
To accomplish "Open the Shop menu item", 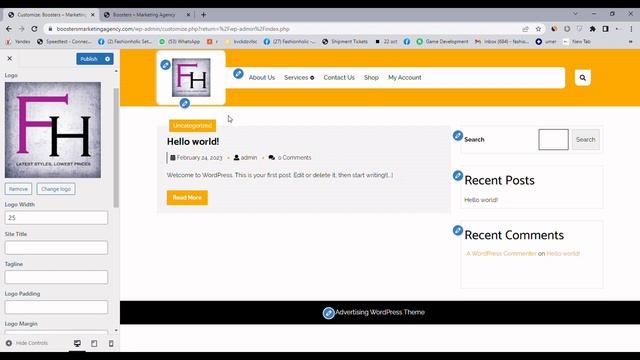I will 371,78.
